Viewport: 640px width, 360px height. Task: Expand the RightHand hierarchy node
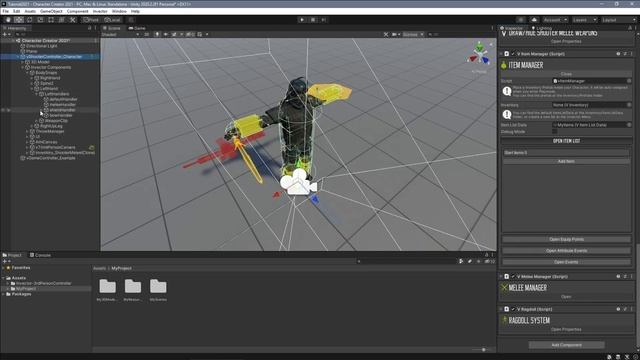pyautogui.click(x=32, y=78)
